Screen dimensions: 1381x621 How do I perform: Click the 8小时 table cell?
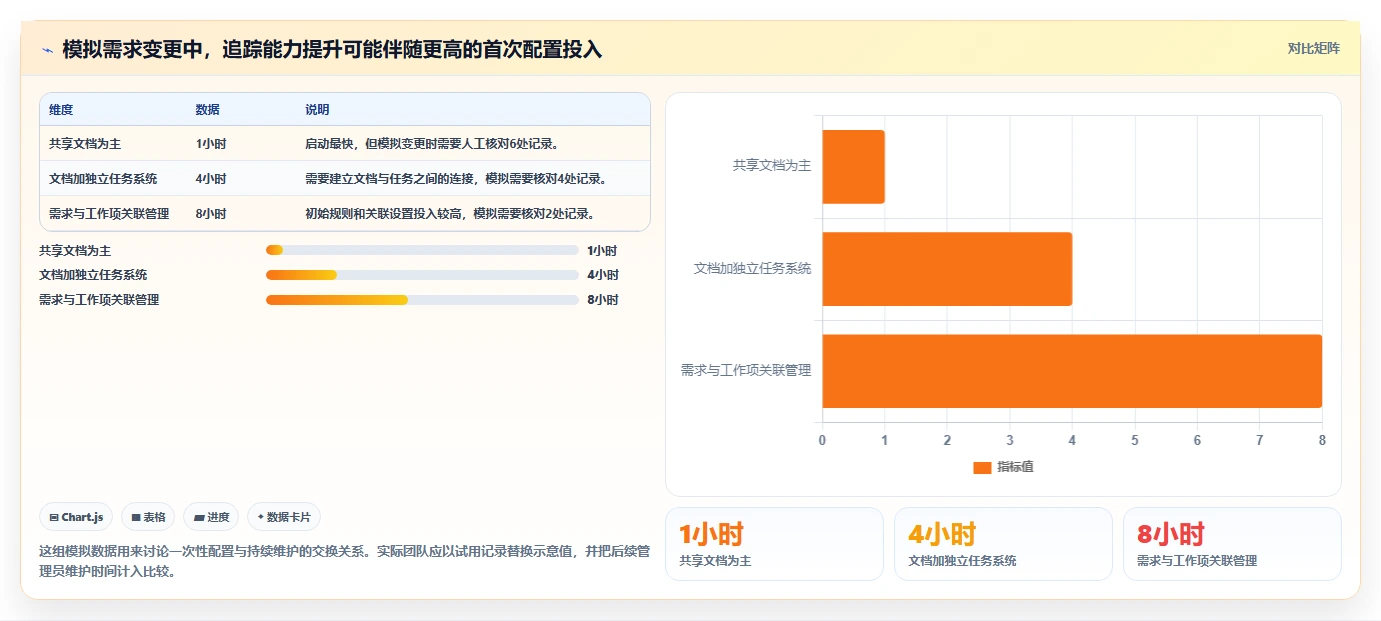click(211, 214)
